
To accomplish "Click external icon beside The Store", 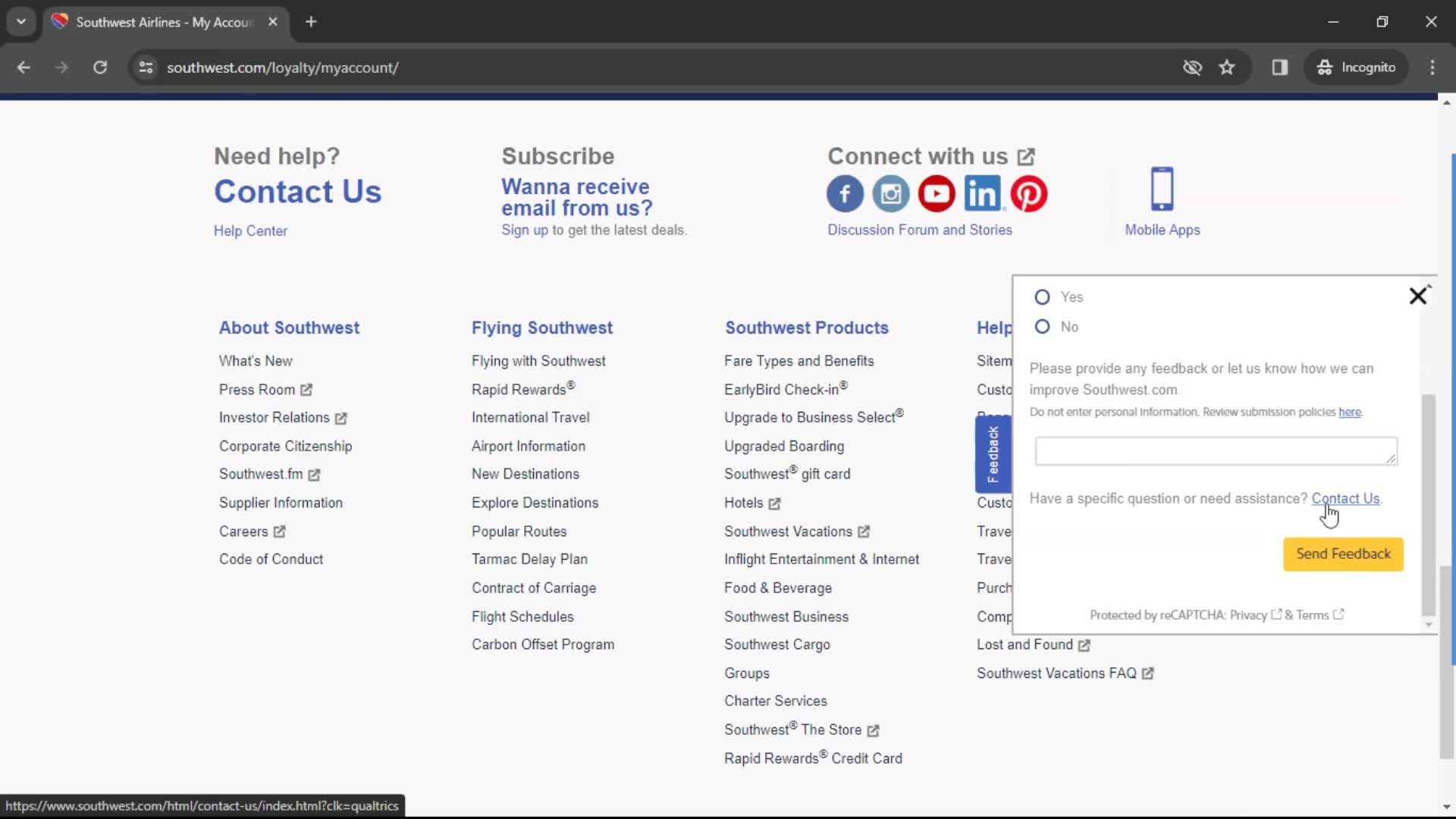I will pyautogui.click(x=874, y=730).
